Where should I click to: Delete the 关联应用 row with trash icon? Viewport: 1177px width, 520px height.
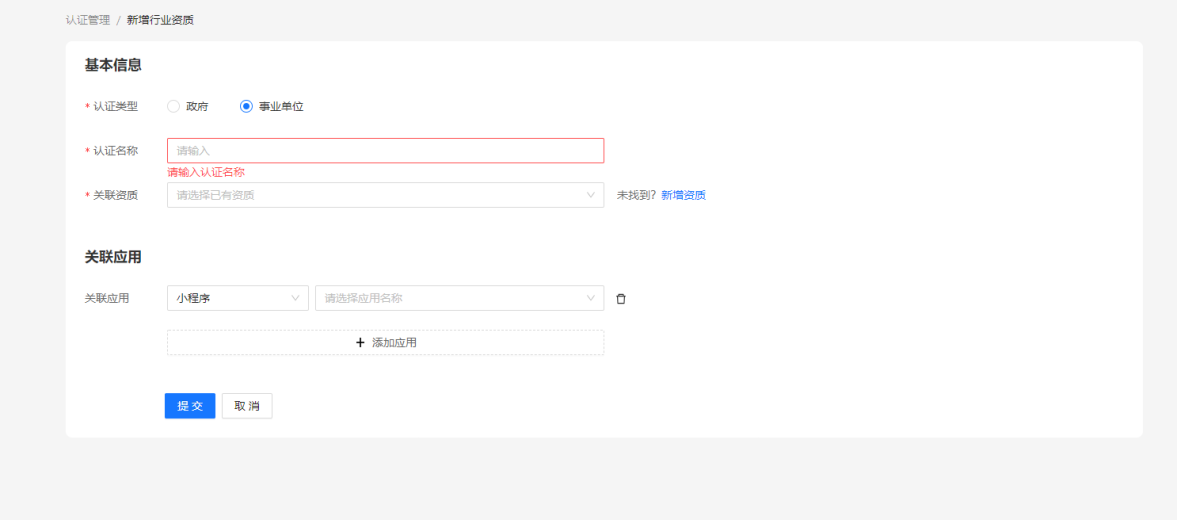(621, 299)
